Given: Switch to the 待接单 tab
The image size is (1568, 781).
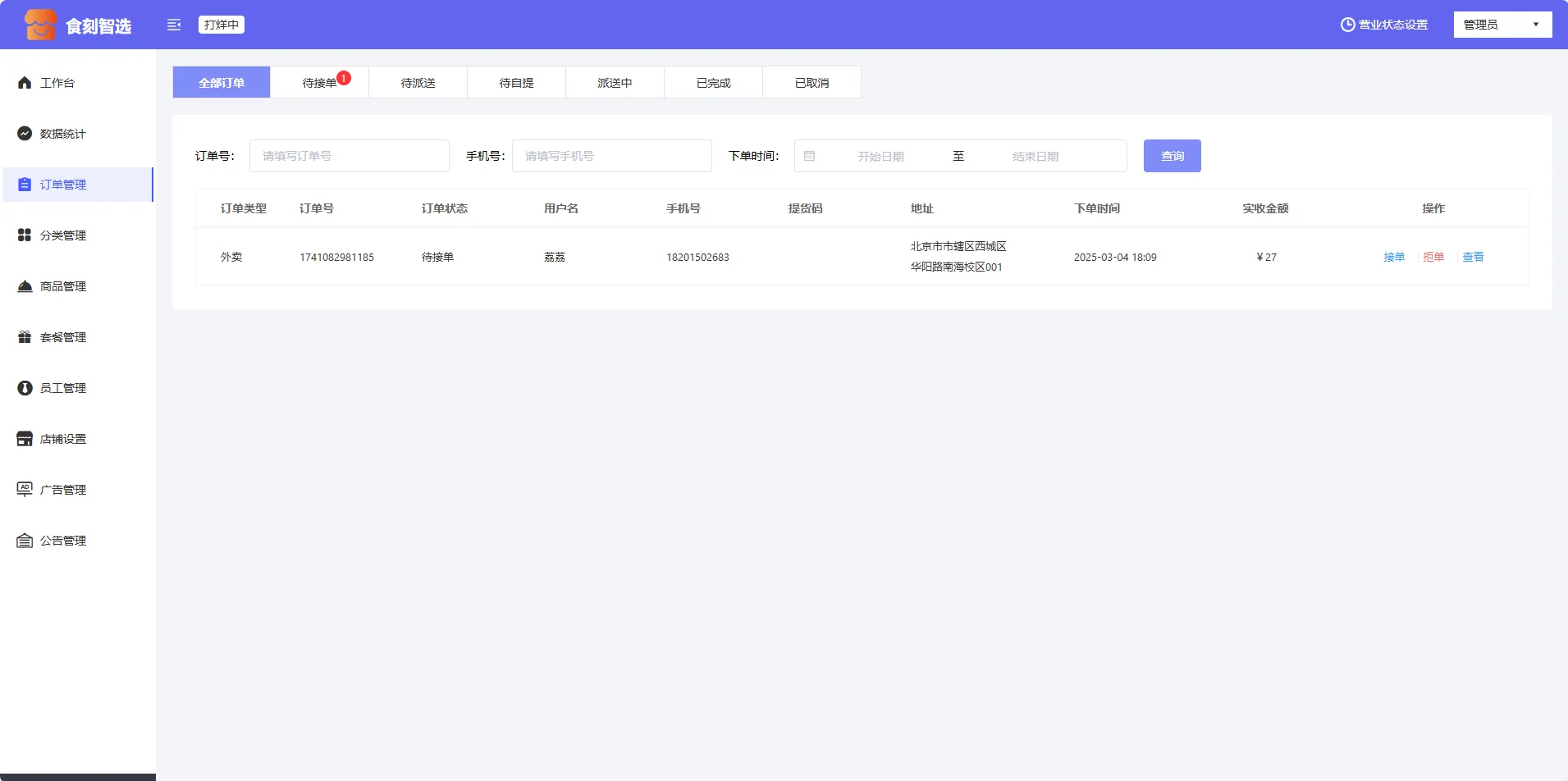Looking at the screenshot, I should tap(319, 83).
